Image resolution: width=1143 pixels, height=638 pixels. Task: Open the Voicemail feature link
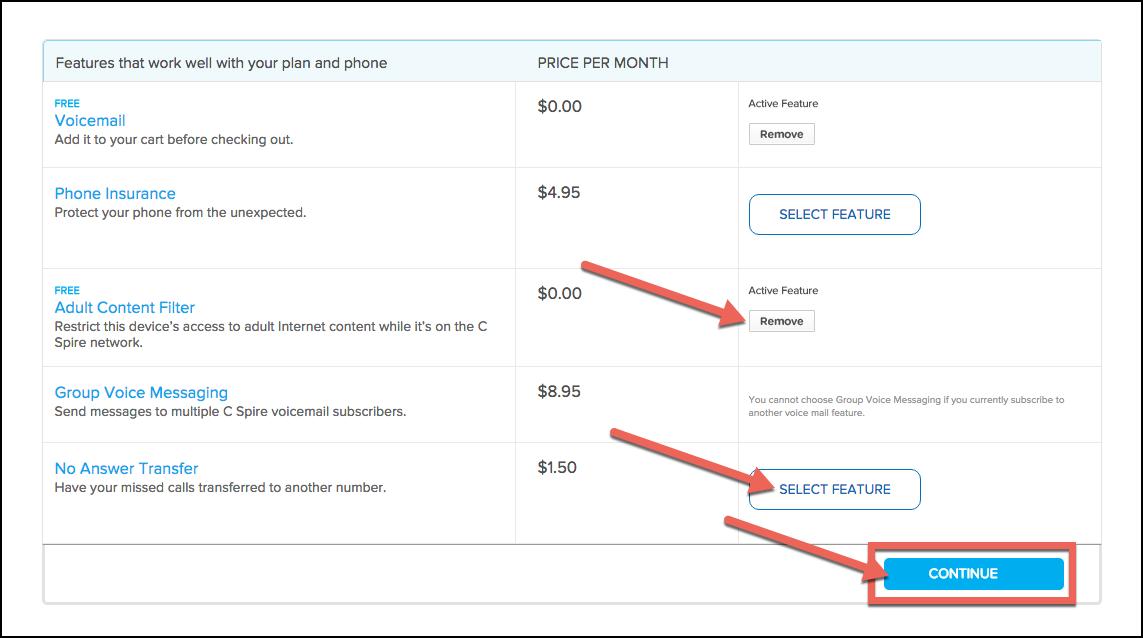pos(90,121)
